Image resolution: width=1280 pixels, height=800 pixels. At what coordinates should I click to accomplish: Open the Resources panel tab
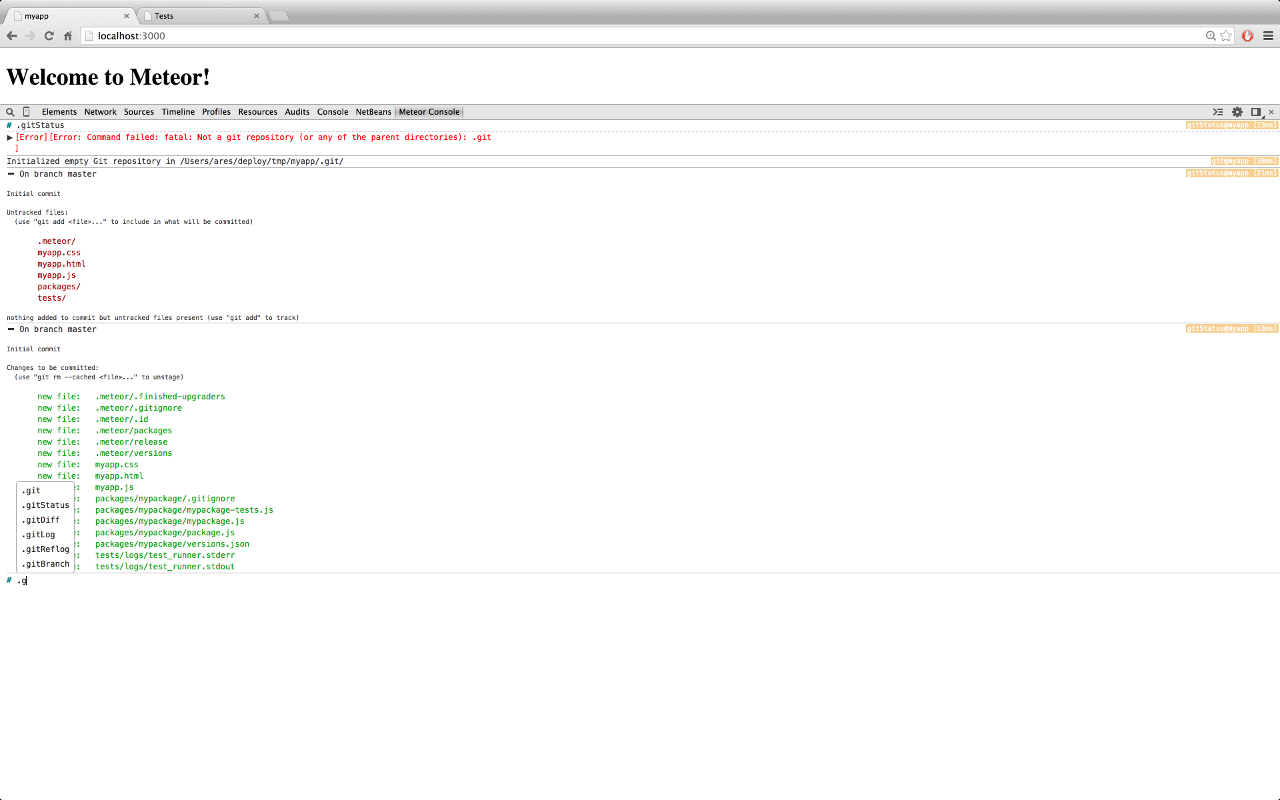(x=257, y=112)
